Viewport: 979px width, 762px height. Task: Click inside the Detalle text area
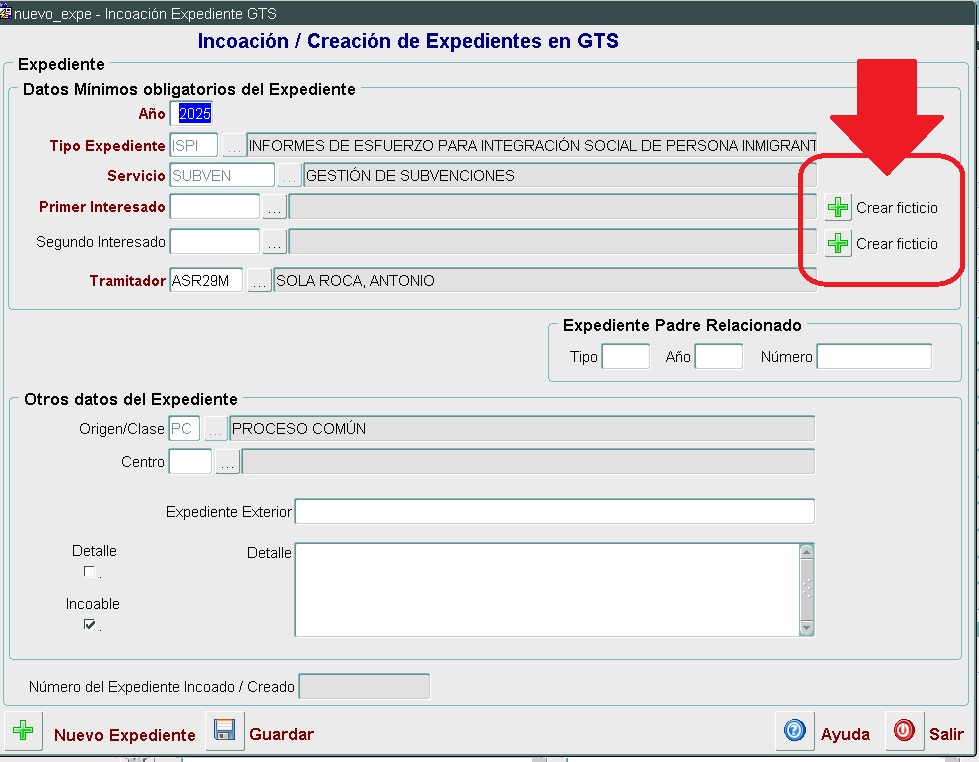coord(546,589)
